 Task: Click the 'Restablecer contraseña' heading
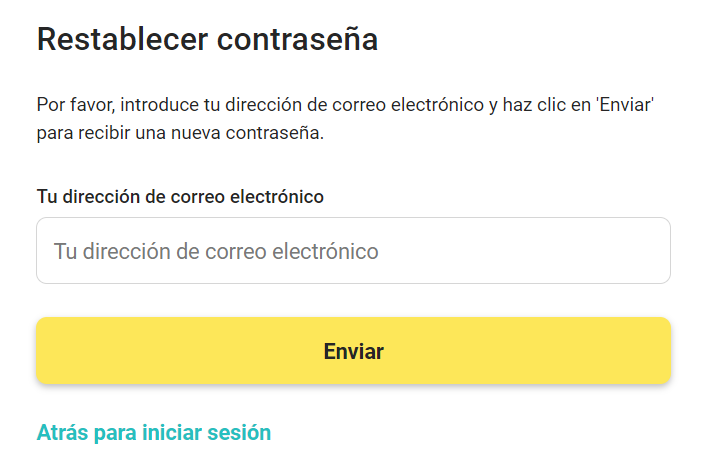(207, 40)
